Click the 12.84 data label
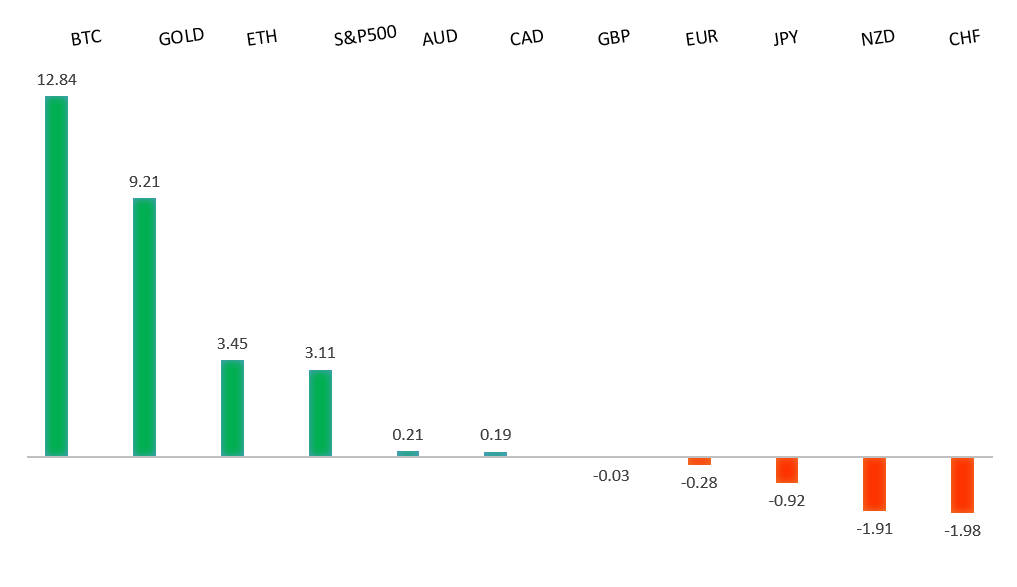This screenshot has width=1017, height=587. pyautogui.click(x=57, y=80)
